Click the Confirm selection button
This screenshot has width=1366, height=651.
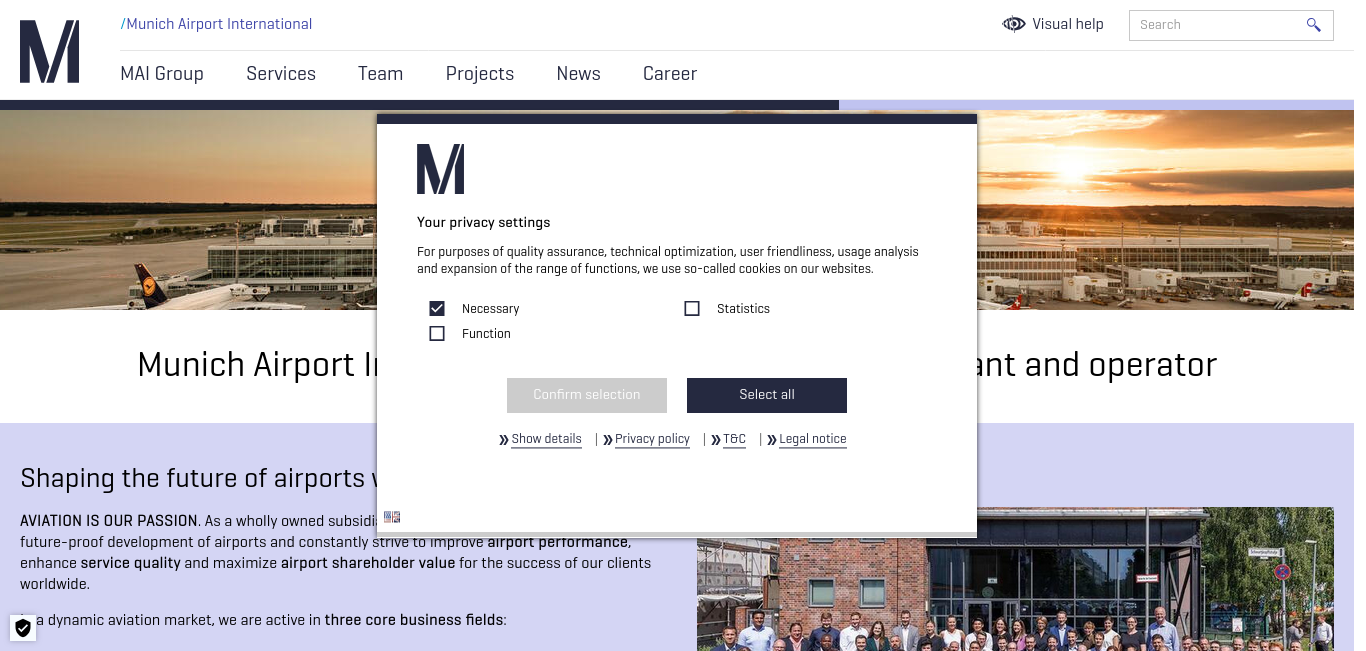pos(587,395)
